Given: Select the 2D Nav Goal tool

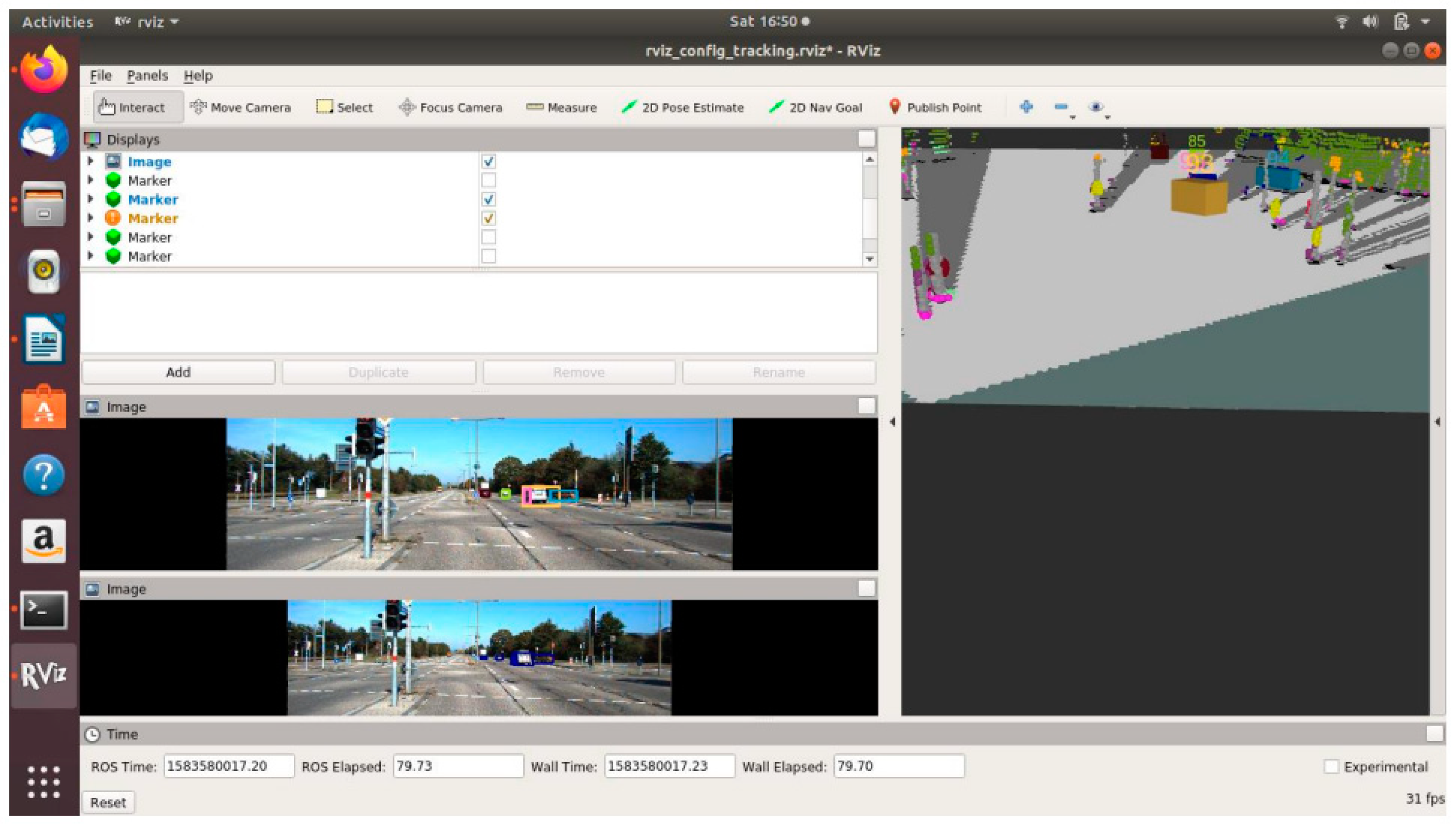Looking at the screenshot, I should tap(815, 107).
